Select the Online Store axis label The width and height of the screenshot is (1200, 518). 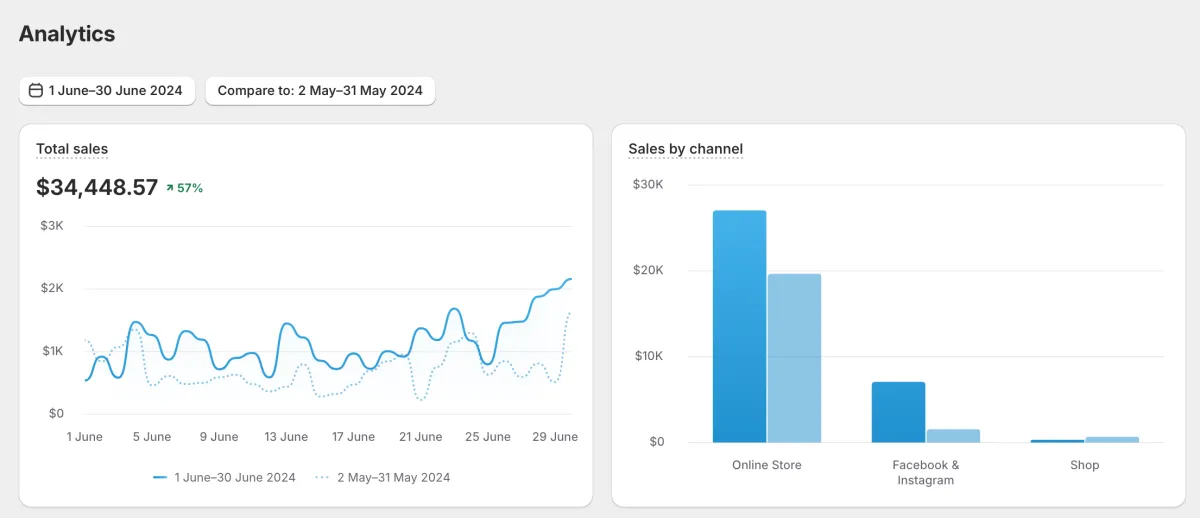767,465
